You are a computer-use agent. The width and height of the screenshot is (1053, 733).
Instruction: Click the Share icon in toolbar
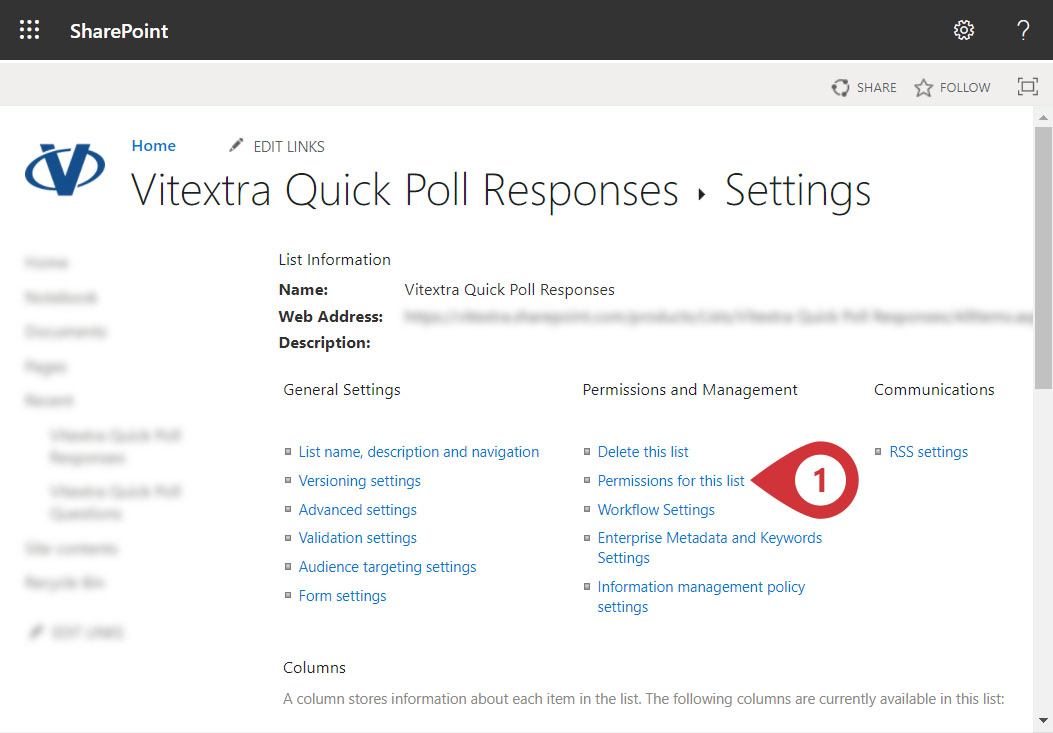point(840,87)
